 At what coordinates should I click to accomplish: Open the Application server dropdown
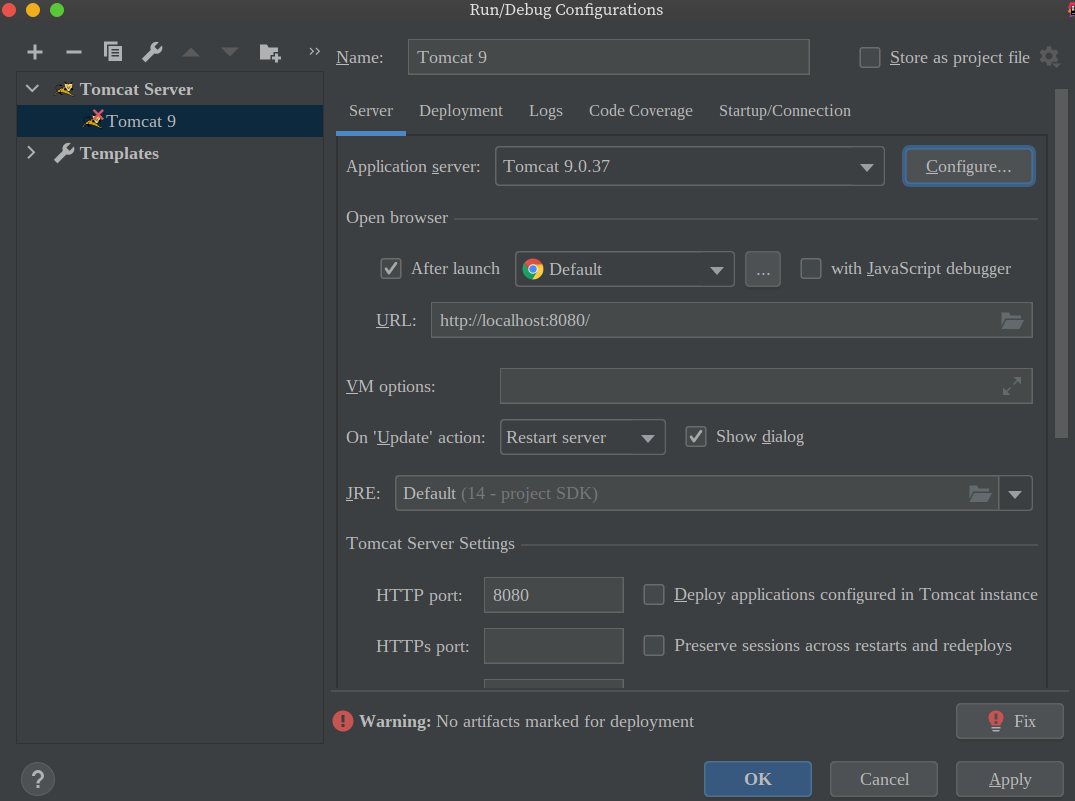coord(690,166)
